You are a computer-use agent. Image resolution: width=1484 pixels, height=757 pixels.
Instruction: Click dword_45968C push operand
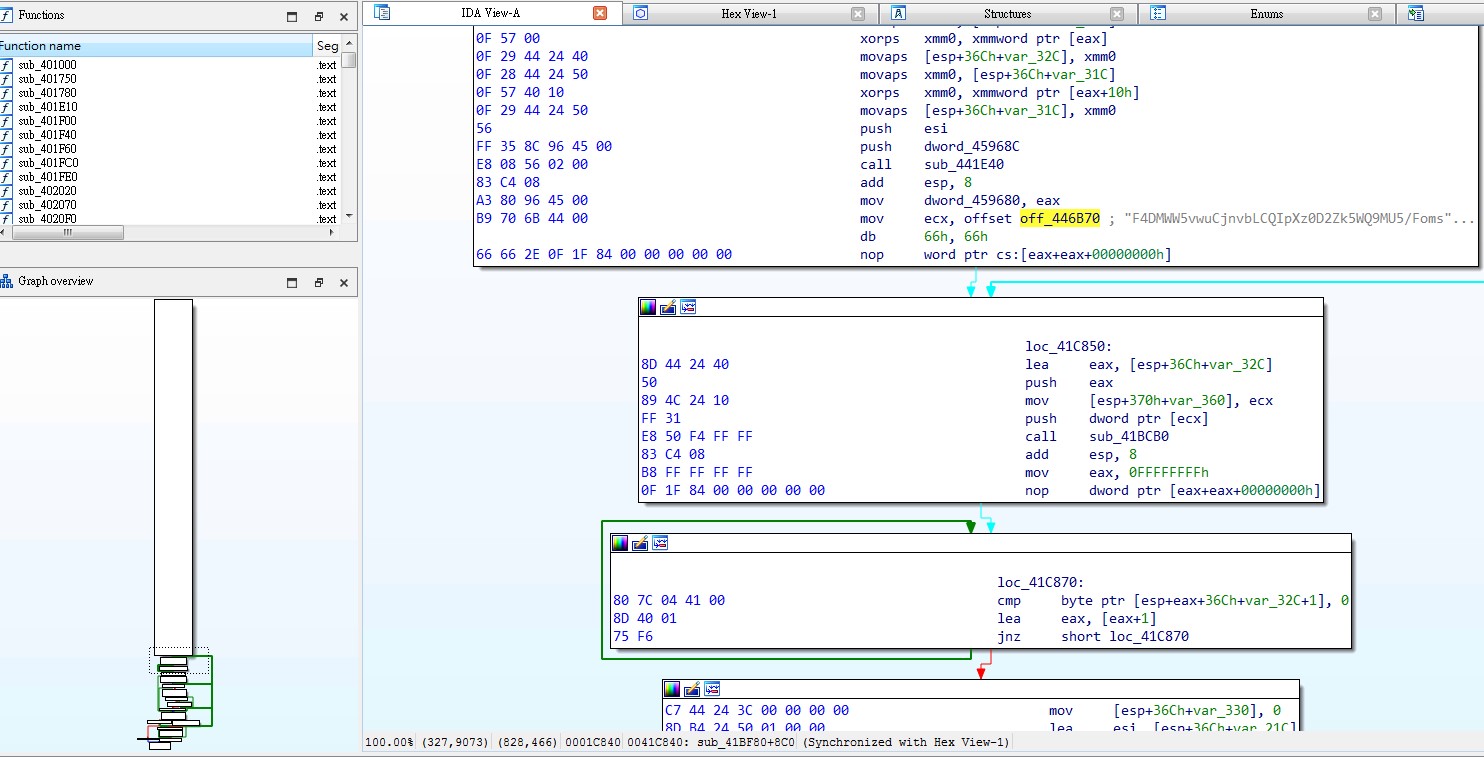972,146
